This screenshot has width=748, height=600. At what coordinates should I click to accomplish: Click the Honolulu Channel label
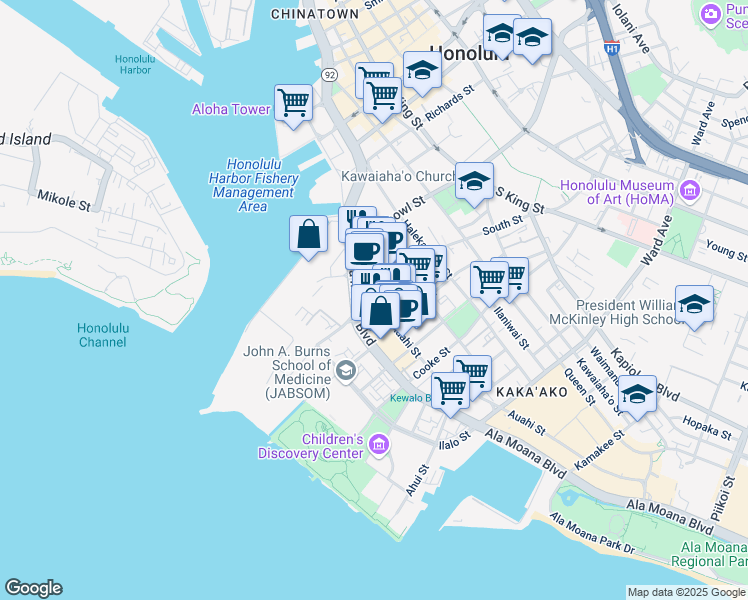click(103, 335)
